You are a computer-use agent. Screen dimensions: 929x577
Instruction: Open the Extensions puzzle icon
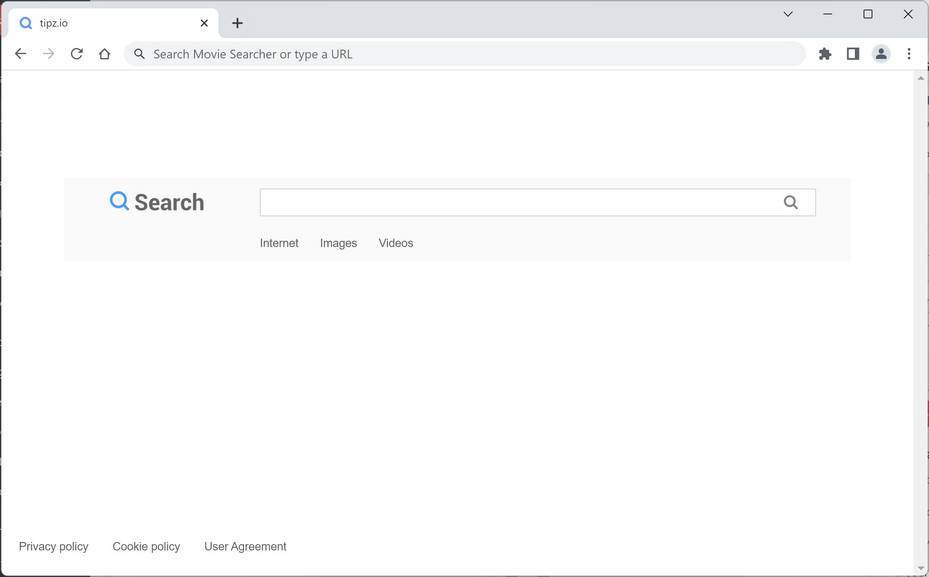tap(825, 54)
